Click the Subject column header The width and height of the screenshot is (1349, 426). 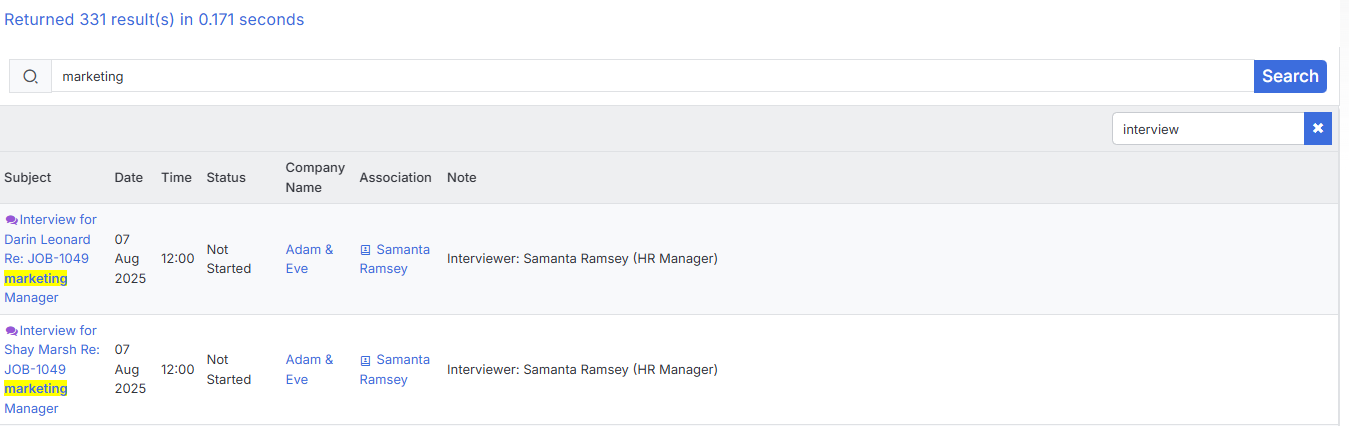(28, 178)
